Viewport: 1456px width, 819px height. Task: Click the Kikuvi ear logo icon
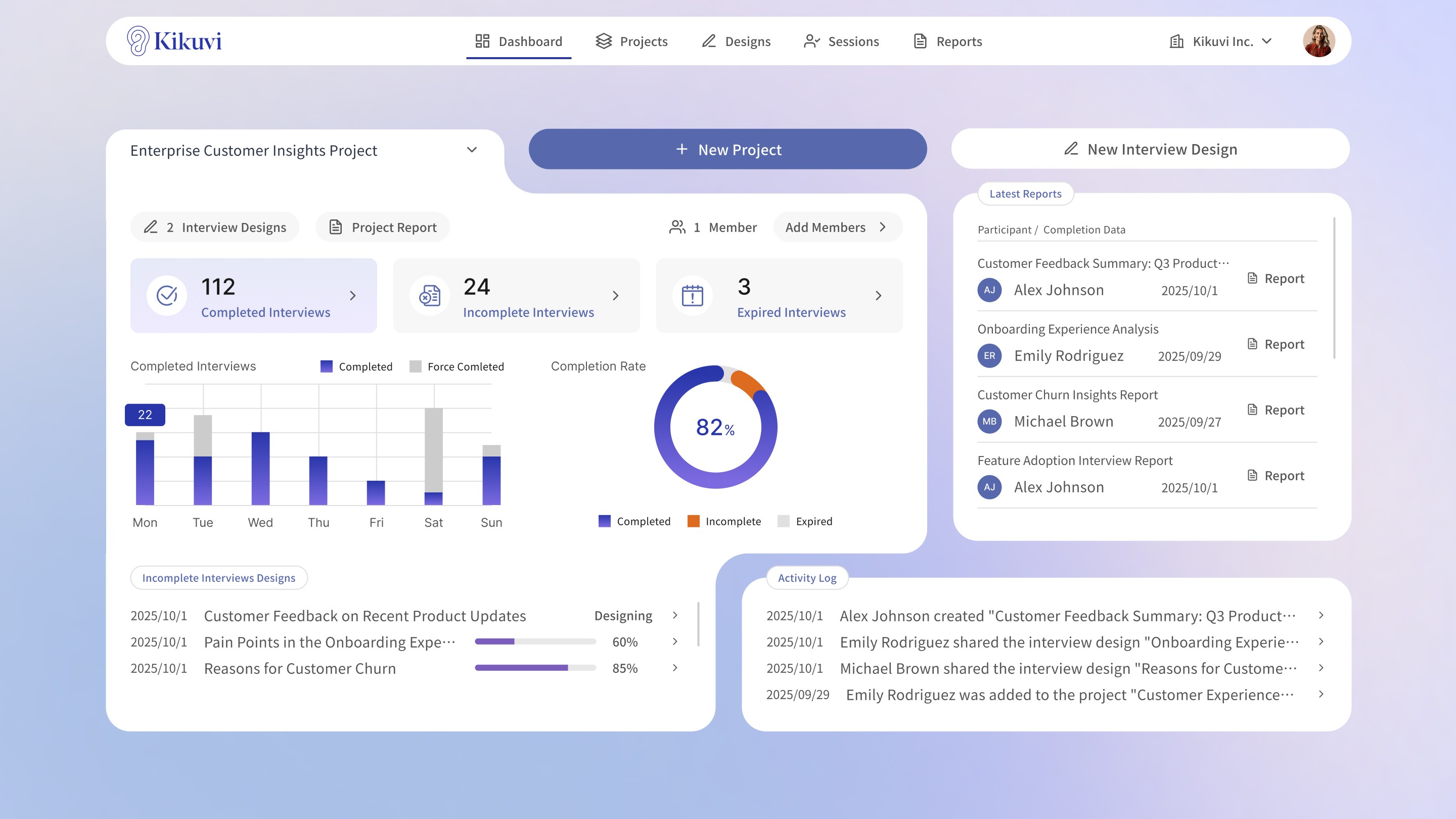(138, 40)
